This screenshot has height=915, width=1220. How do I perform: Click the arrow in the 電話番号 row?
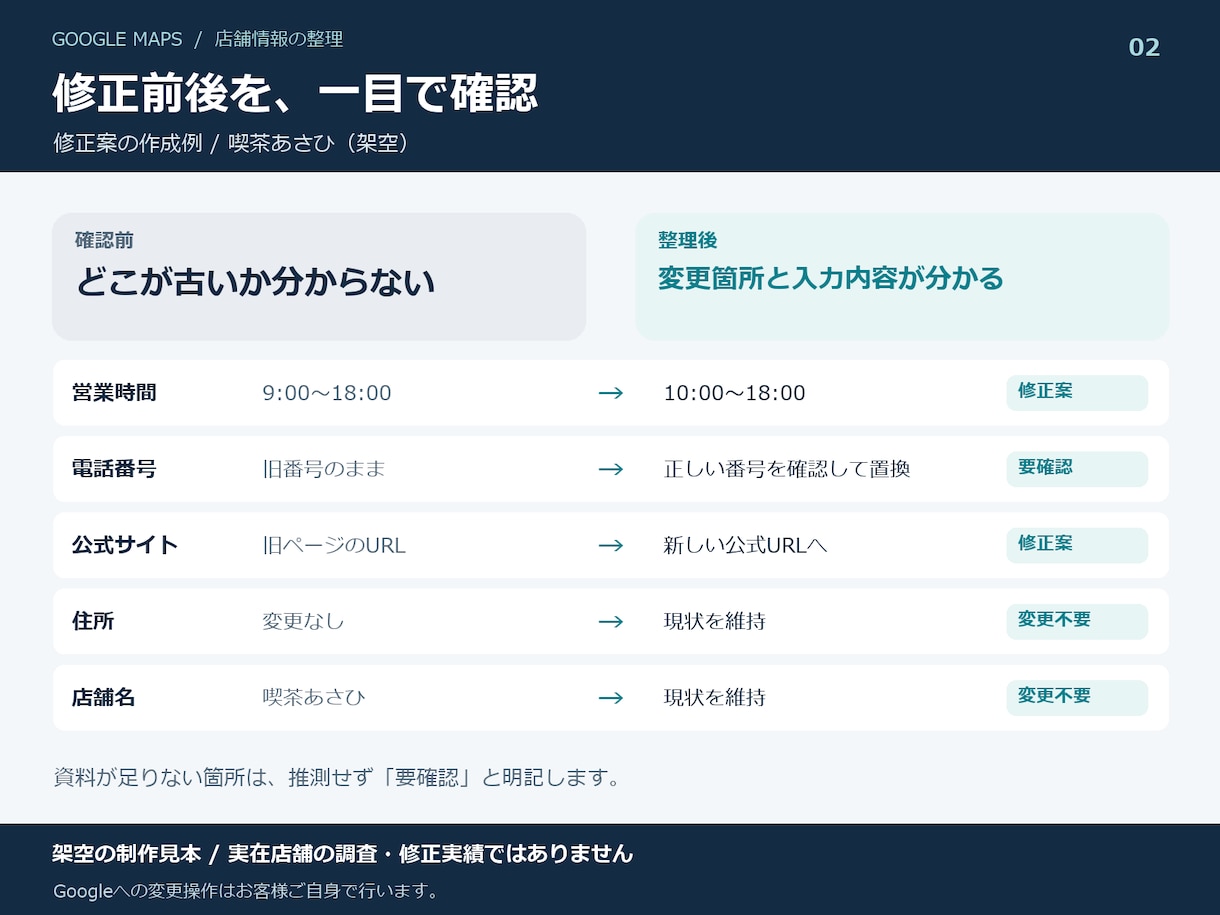610,469
